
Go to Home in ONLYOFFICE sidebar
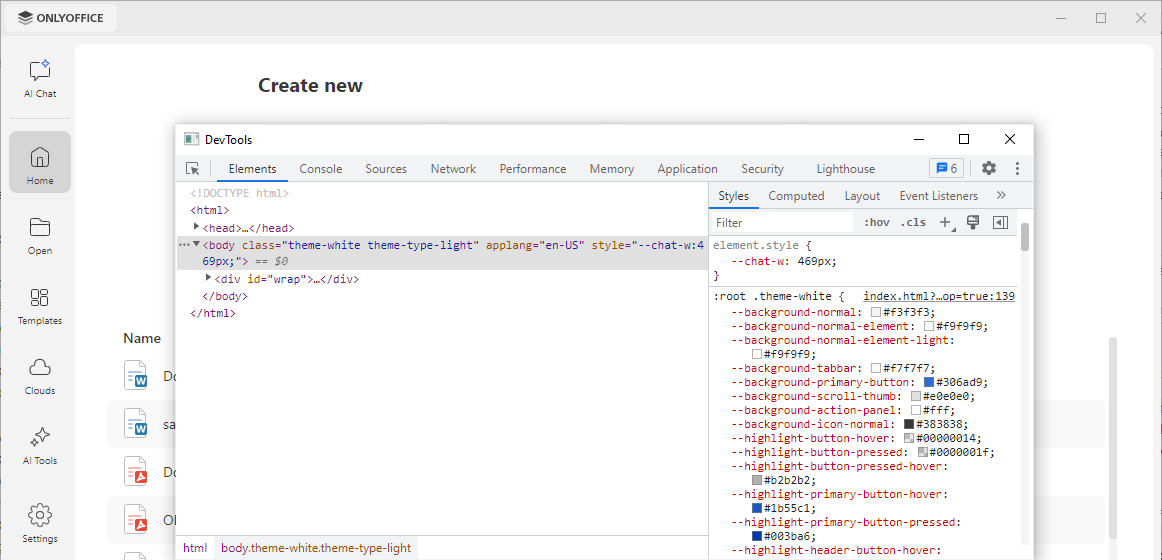40,162
